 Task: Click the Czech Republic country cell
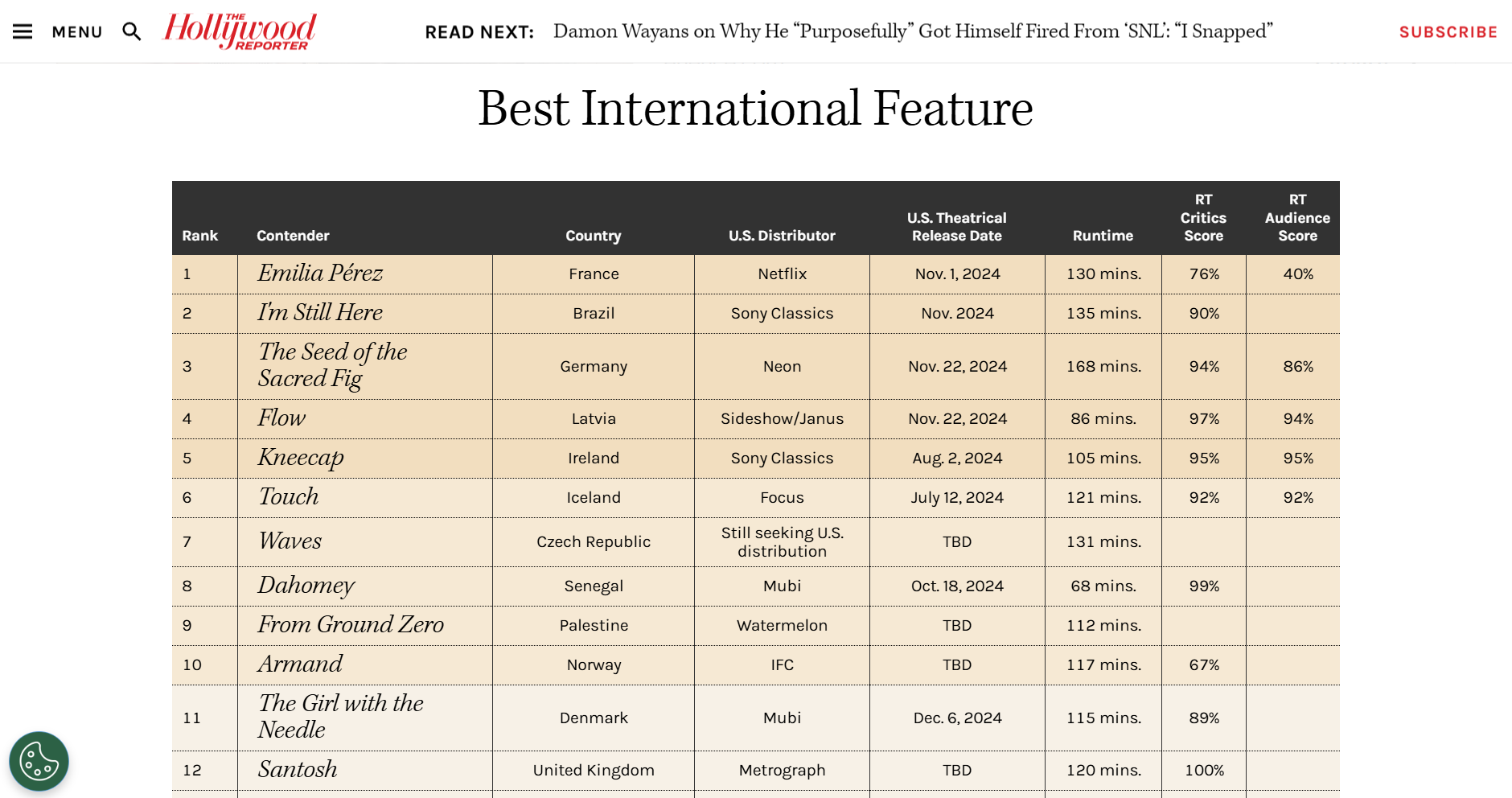594,542
